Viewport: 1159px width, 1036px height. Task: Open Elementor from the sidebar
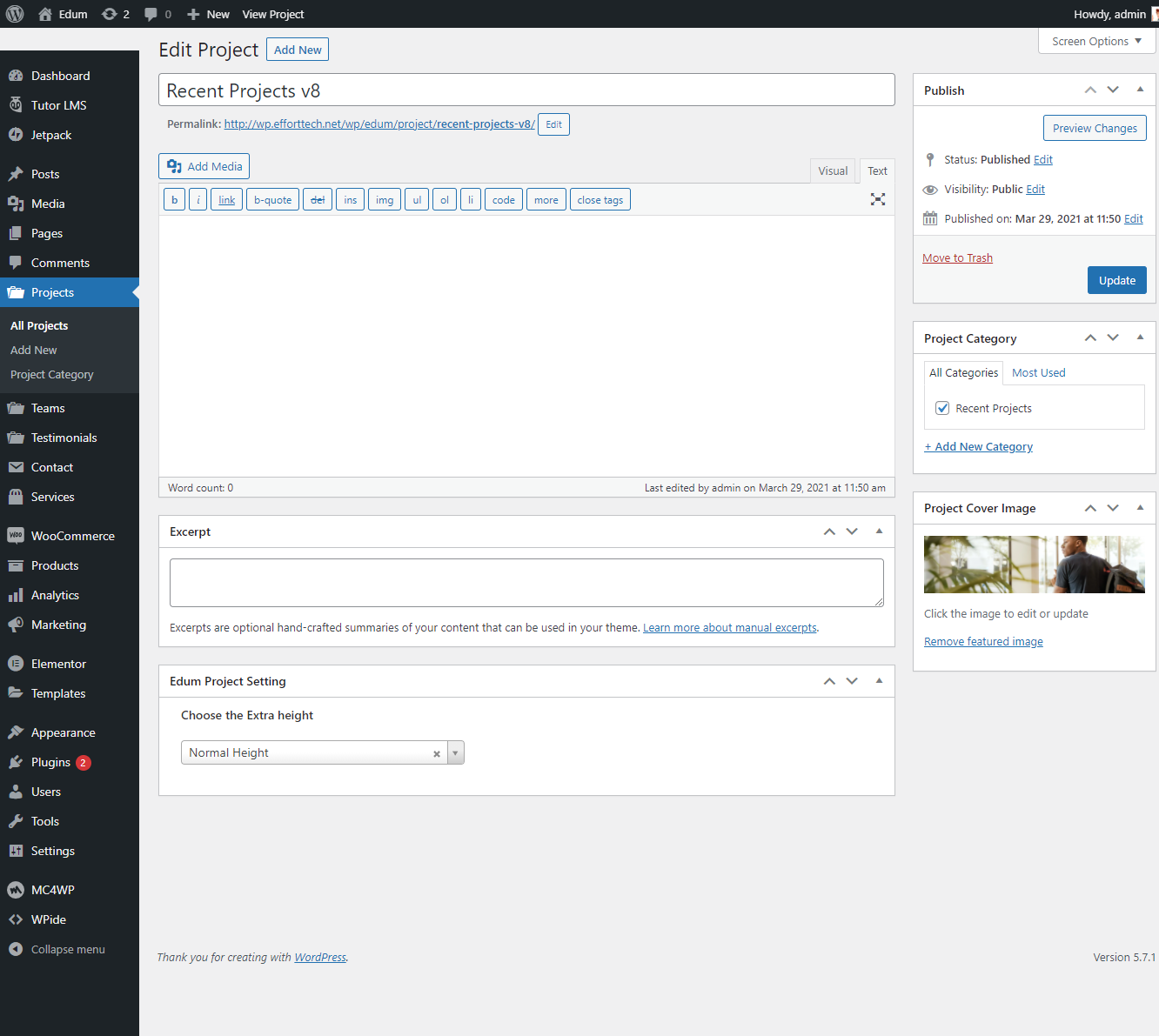(x=58, y=664)
